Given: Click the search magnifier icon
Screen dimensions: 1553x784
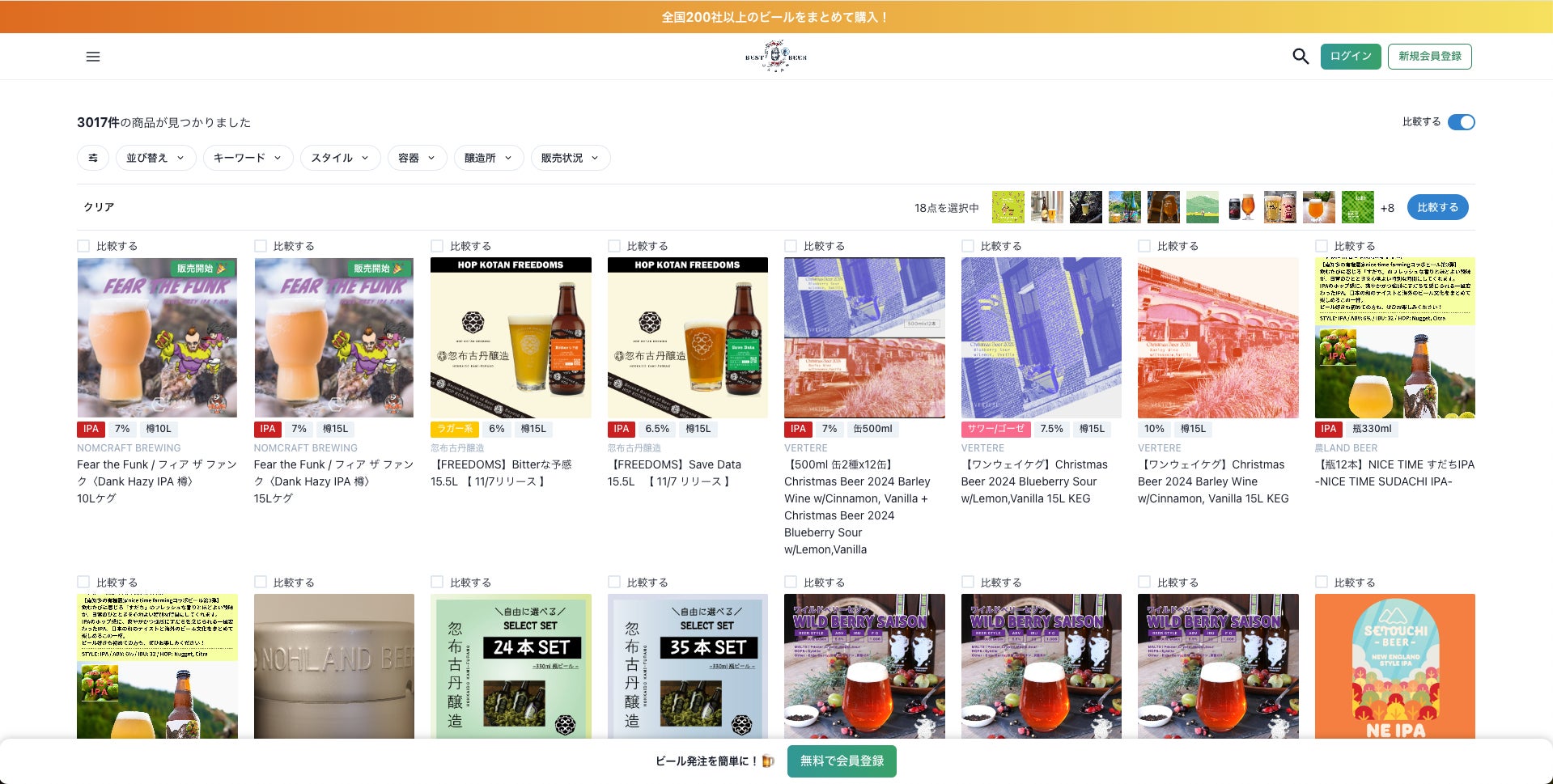Looking at the screenshot, I should (x=1301, y=57).
